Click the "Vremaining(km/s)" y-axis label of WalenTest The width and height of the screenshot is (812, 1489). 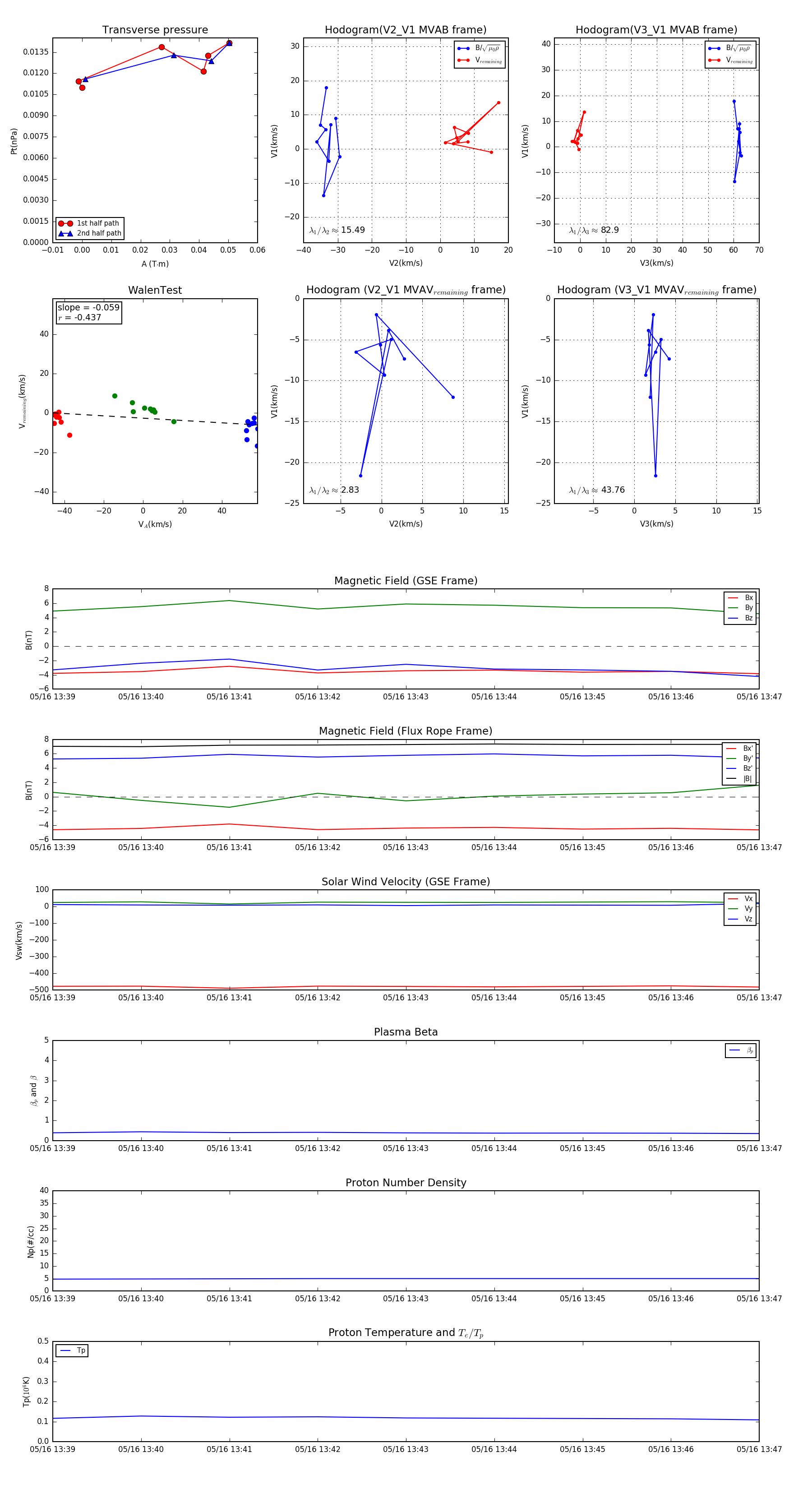point(23,401)
